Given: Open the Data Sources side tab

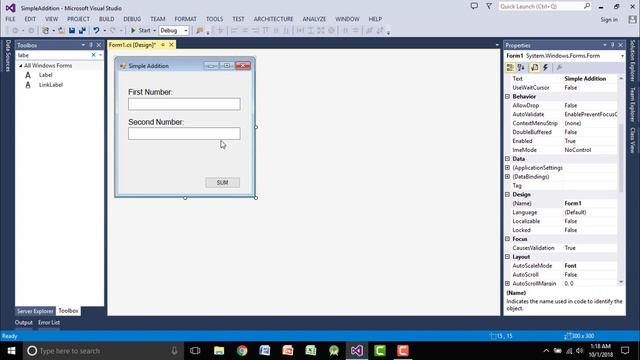Looking at the screenshot, I should [x=8, y=56].
